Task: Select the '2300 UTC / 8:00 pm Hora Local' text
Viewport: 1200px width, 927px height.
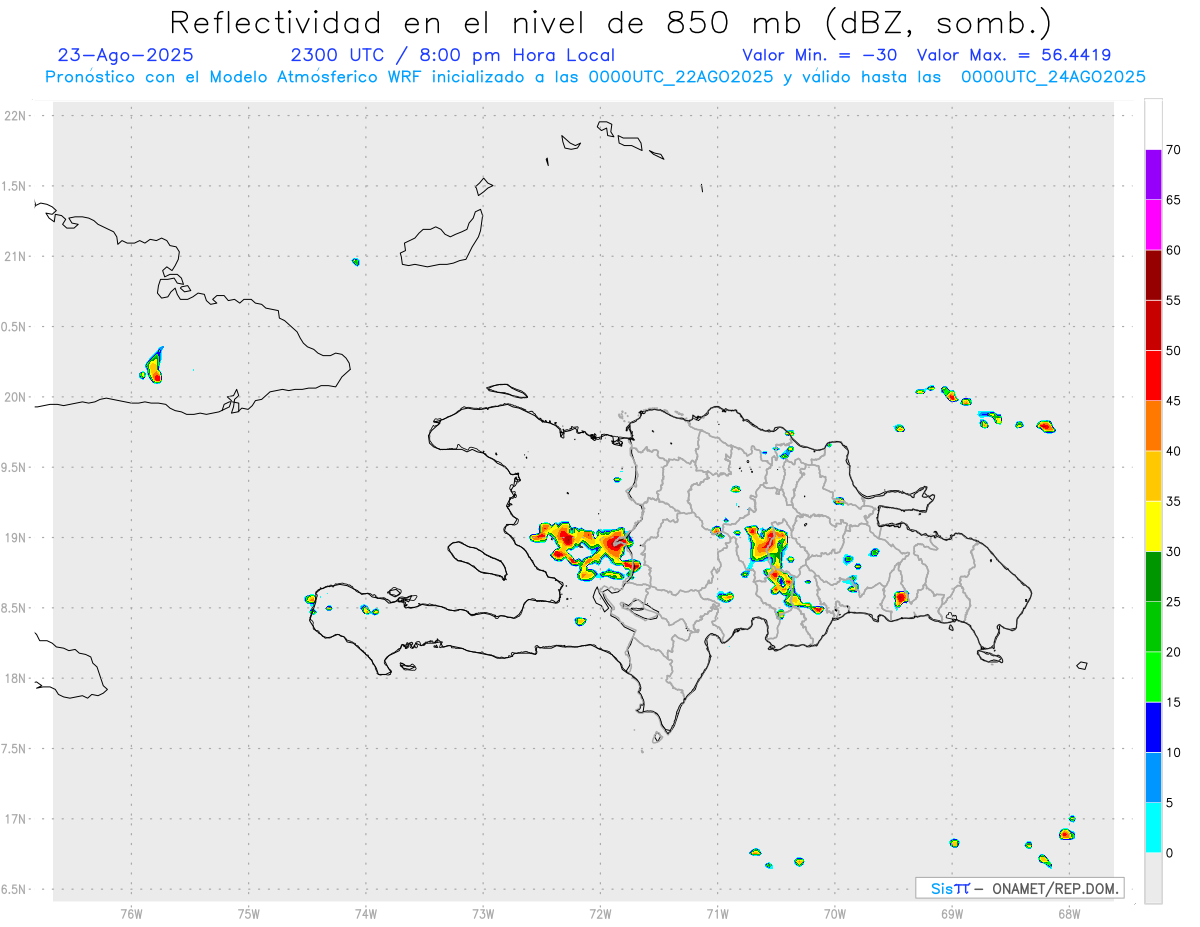Action: (x=453, y=55)
